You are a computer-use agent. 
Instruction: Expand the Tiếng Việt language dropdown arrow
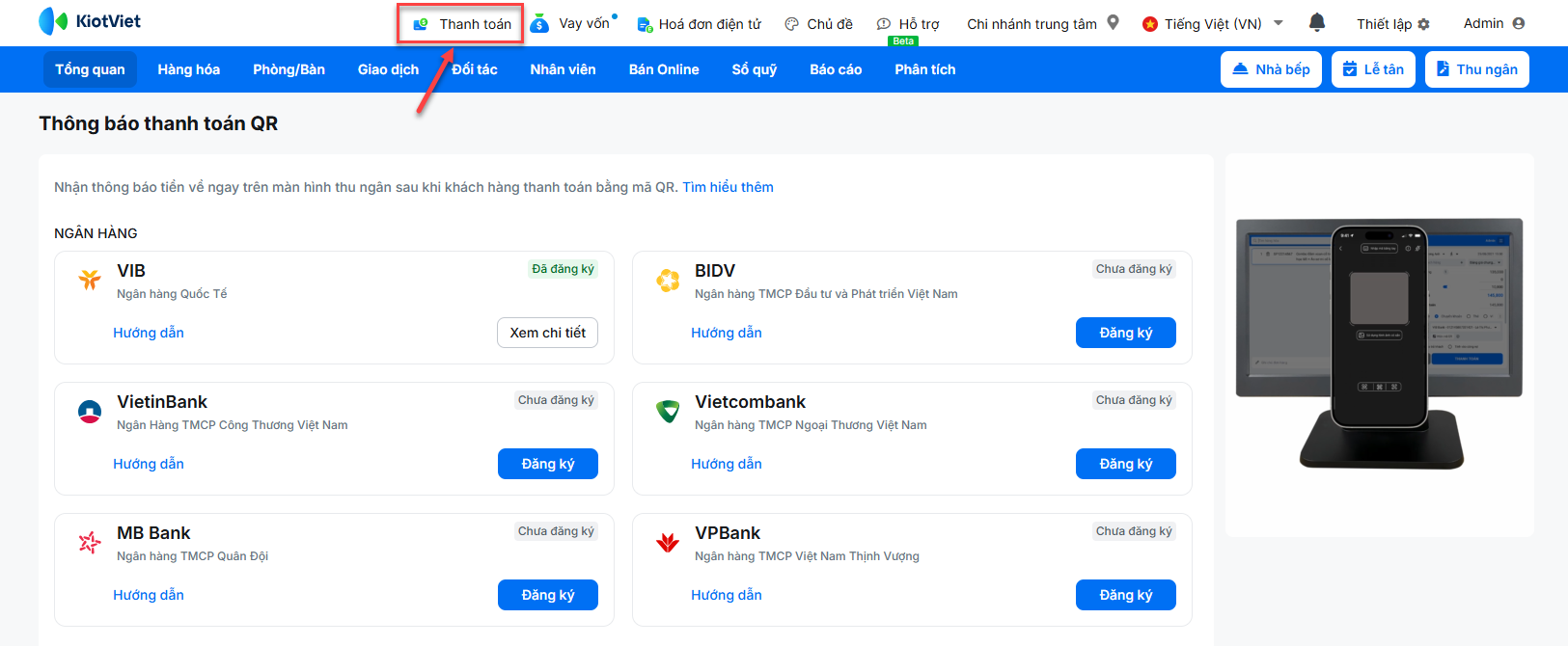[x=1279, y=23]
